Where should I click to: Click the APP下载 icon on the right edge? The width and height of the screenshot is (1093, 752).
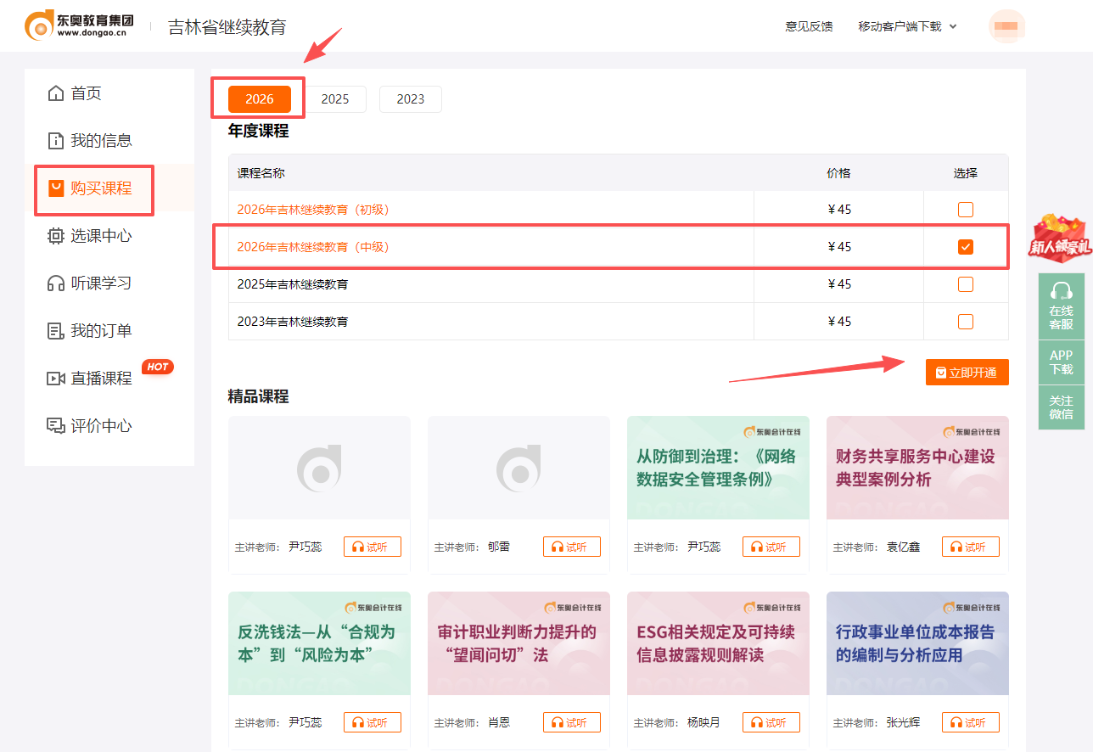(1061, 359)
